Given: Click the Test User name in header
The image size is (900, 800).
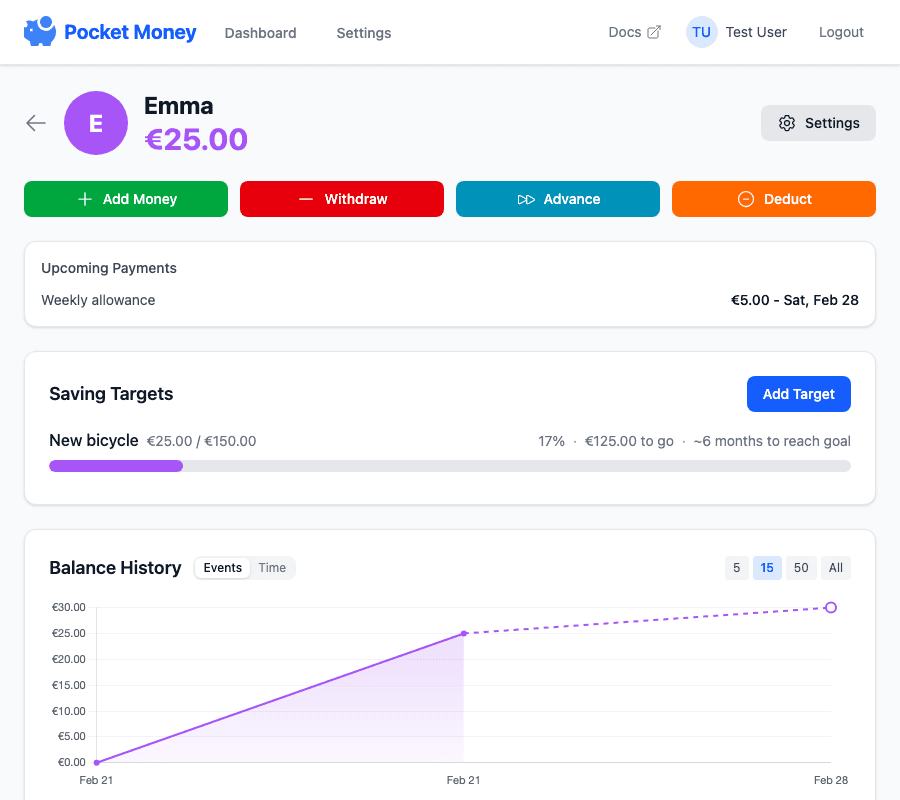Looking at the screenshot, I should pos(756,32).
